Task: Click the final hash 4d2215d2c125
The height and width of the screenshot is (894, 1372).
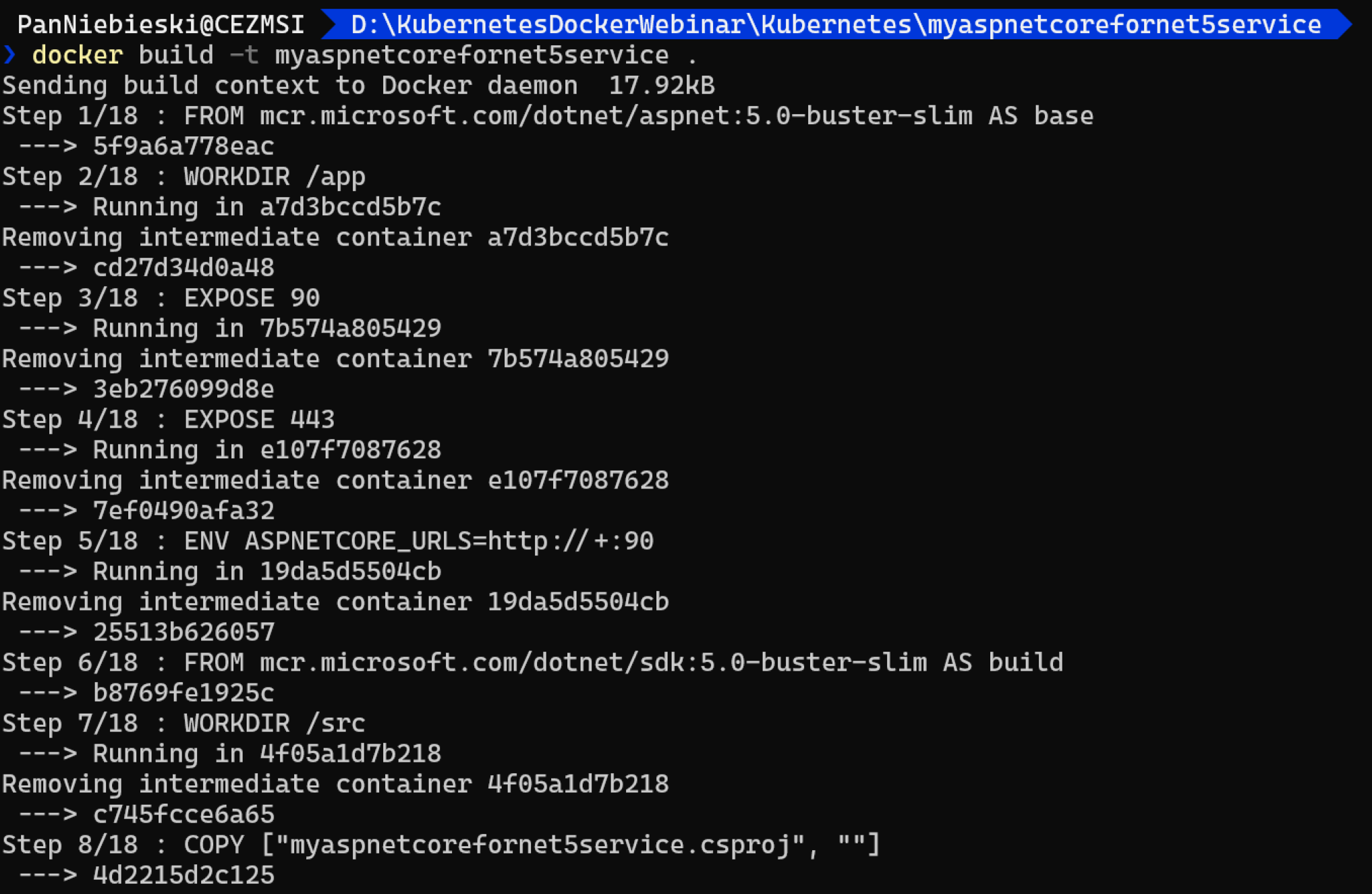Action: point(183,875)
